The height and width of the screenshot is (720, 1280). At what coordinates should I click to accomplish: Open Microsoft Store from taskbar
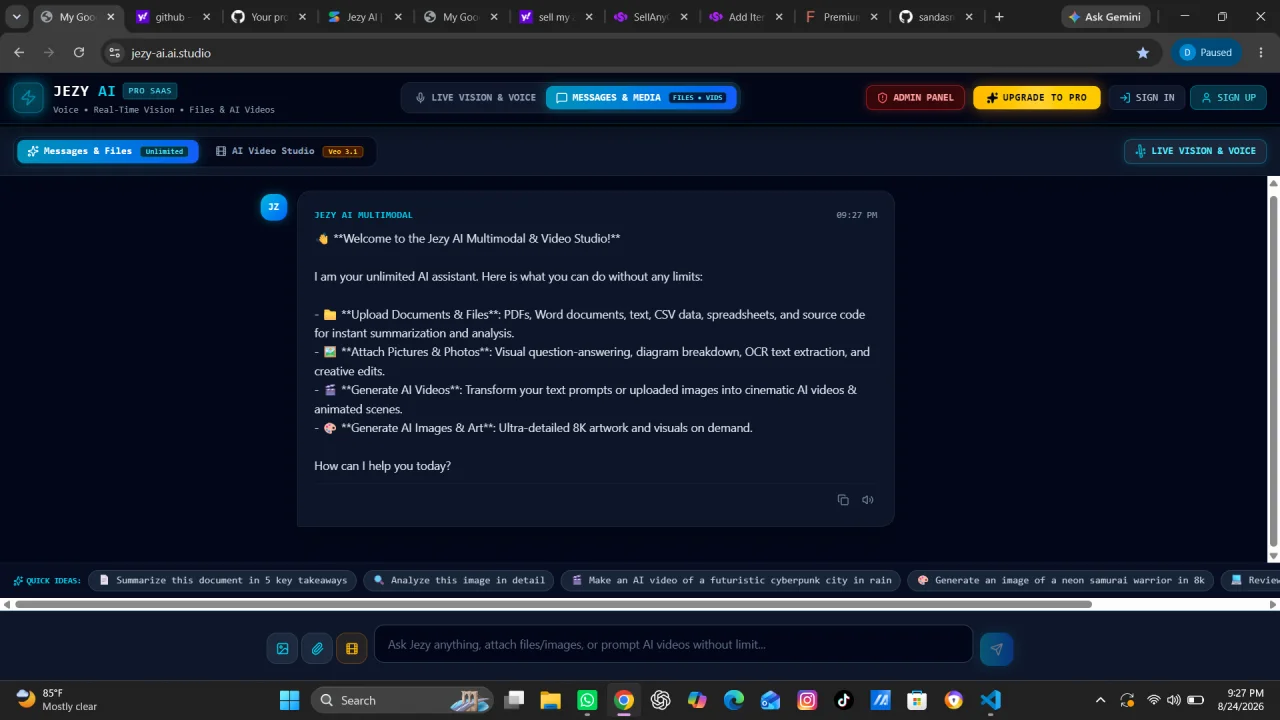pyautogui.click(x=917, y=700)
